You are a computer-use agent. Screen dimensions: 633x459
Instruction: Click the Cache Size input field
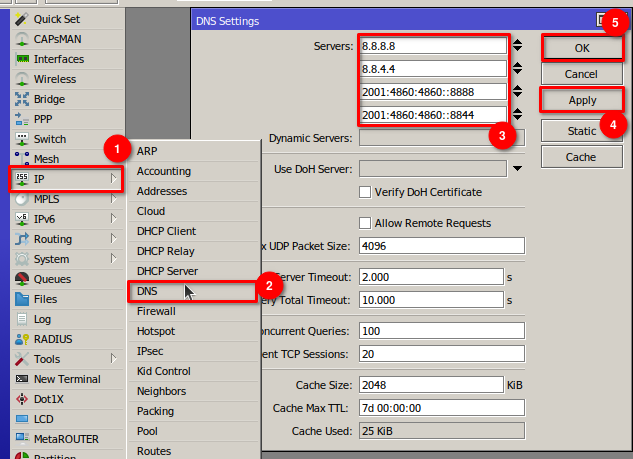pos(430,386)
